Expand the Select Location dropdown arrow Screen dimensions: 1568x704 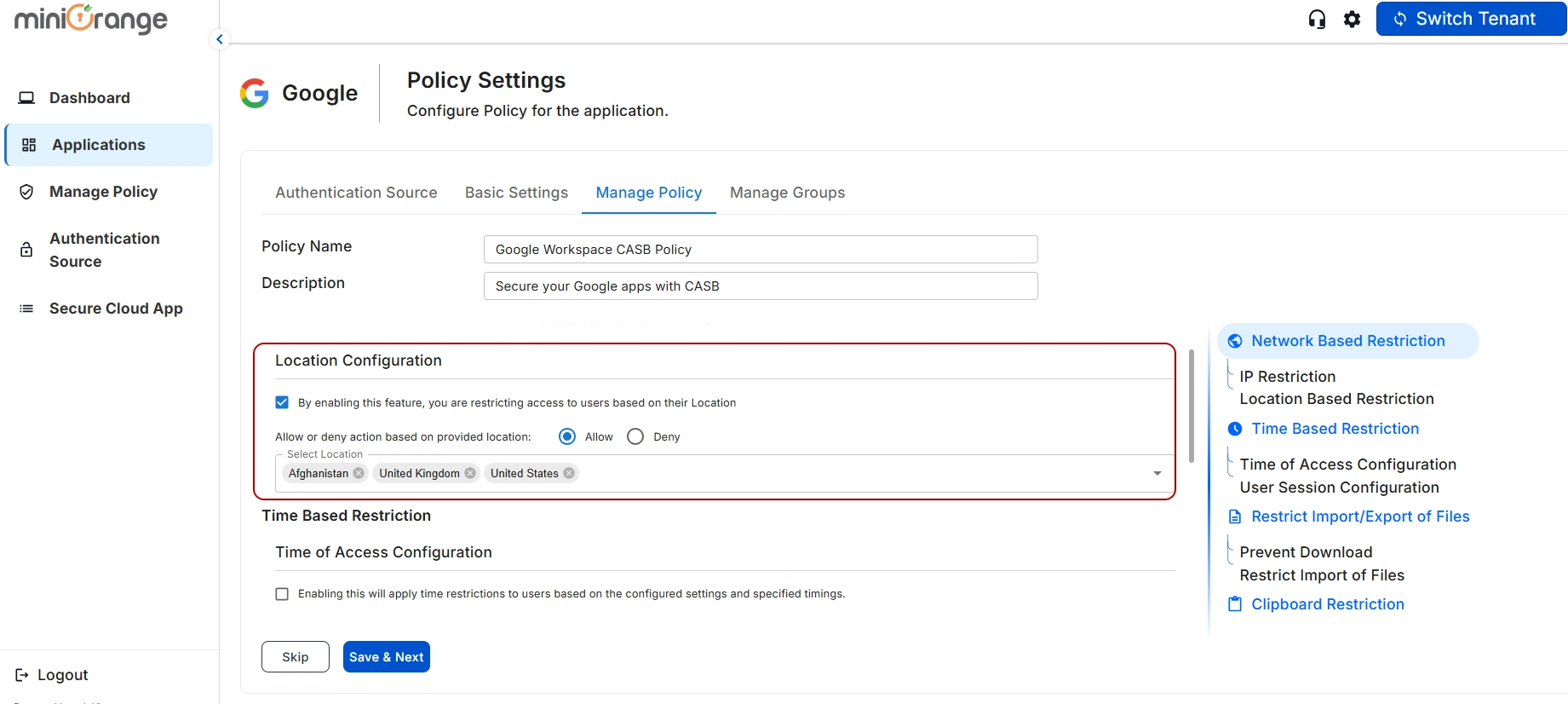1157,473
